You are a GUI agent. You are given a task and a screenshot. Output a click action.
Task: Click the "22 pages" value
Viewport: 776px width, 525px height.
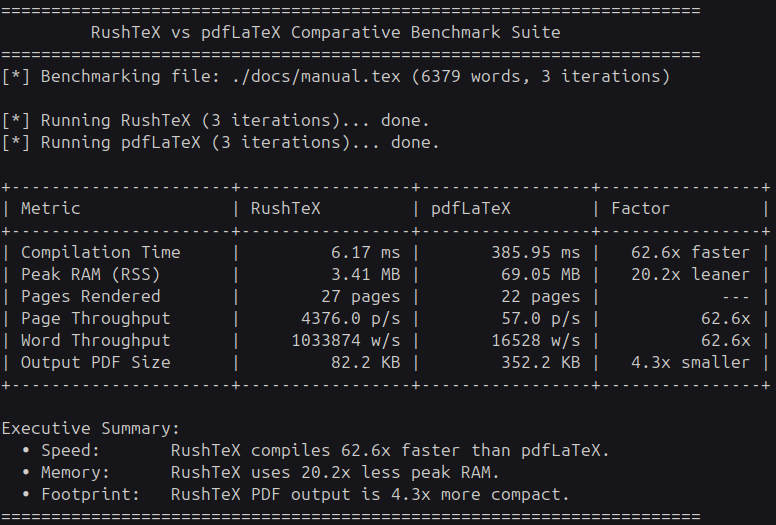tap(540, 297)
